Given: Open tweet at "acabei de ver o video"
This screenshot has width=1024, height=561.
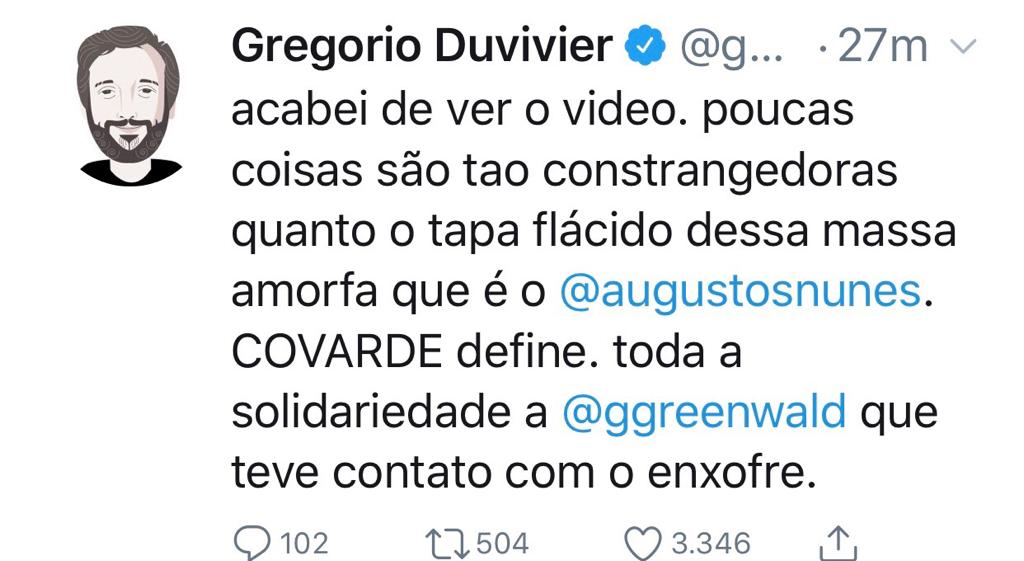Looking at the screenshot, I should point(455,110).
